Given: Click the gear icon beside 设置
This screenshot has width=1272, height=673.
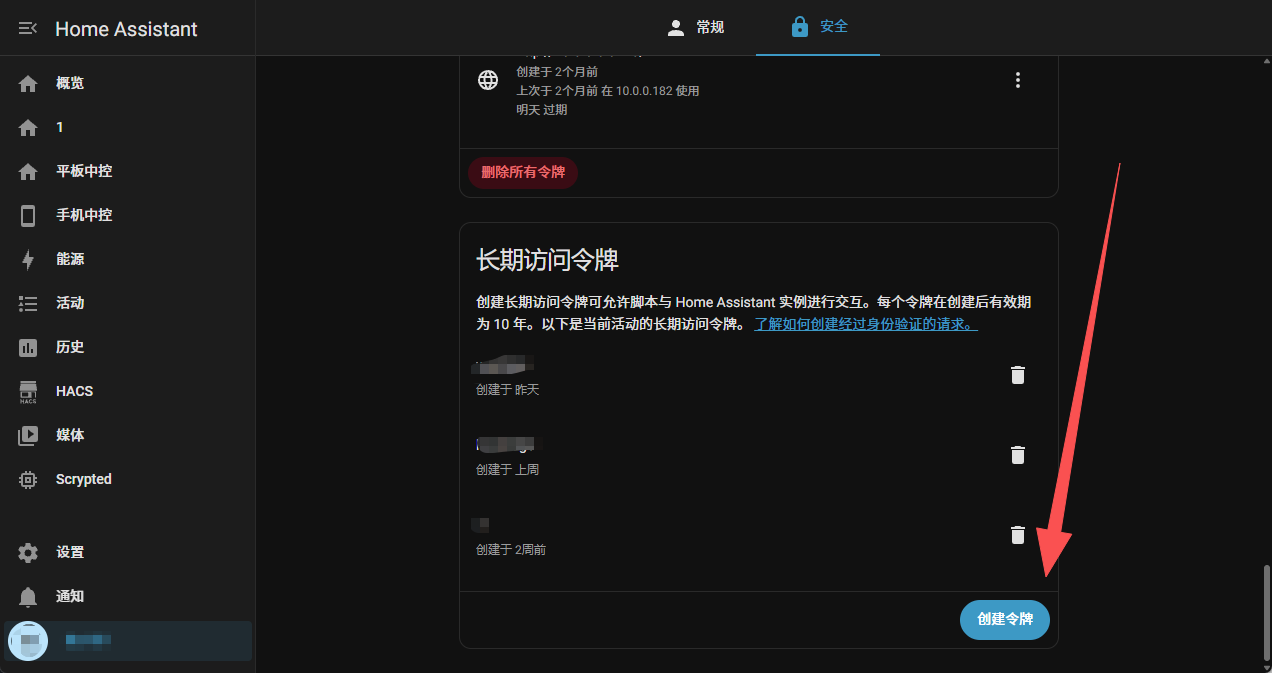Looking at the screenshot, I should click(28, 553).
